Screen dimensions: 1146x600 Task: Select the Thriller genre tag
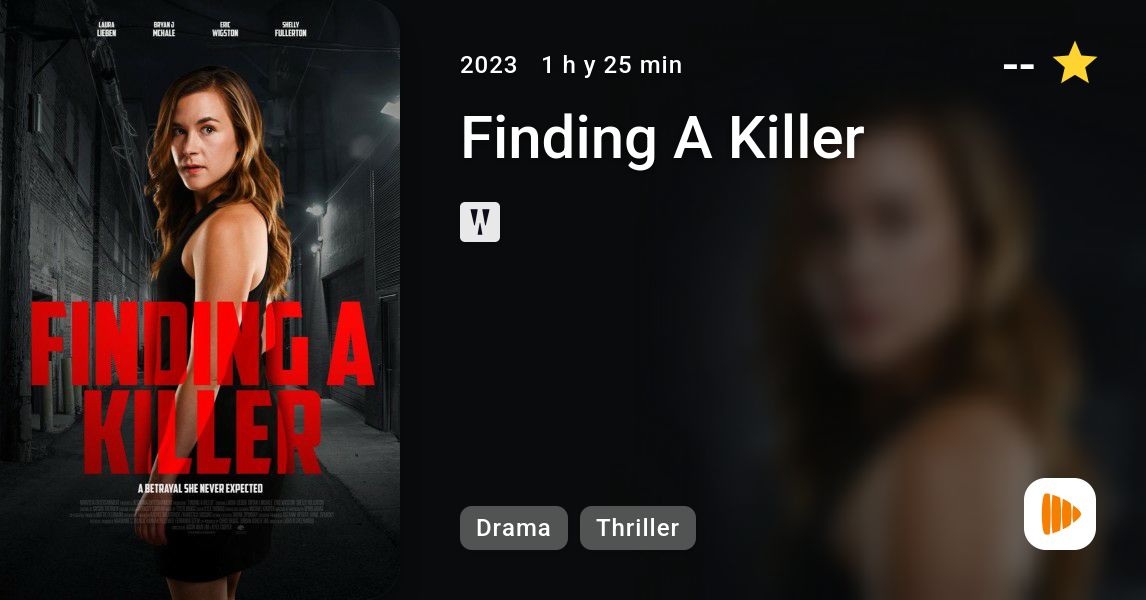click(x=637, y=528)
